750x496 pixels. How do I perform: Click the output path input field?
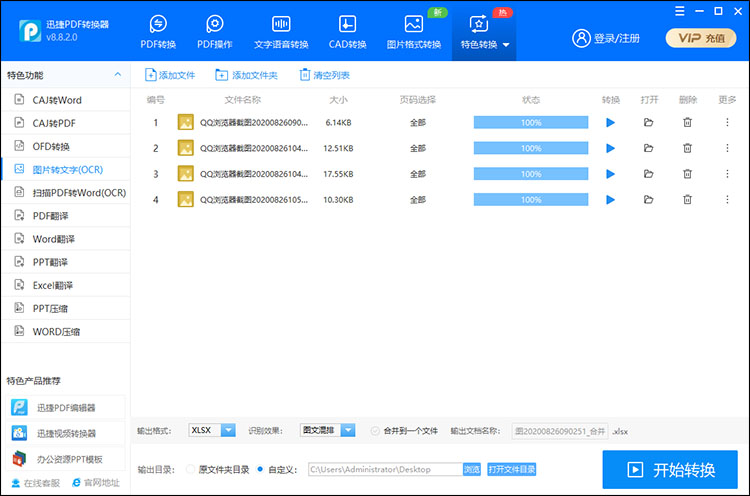385,469
